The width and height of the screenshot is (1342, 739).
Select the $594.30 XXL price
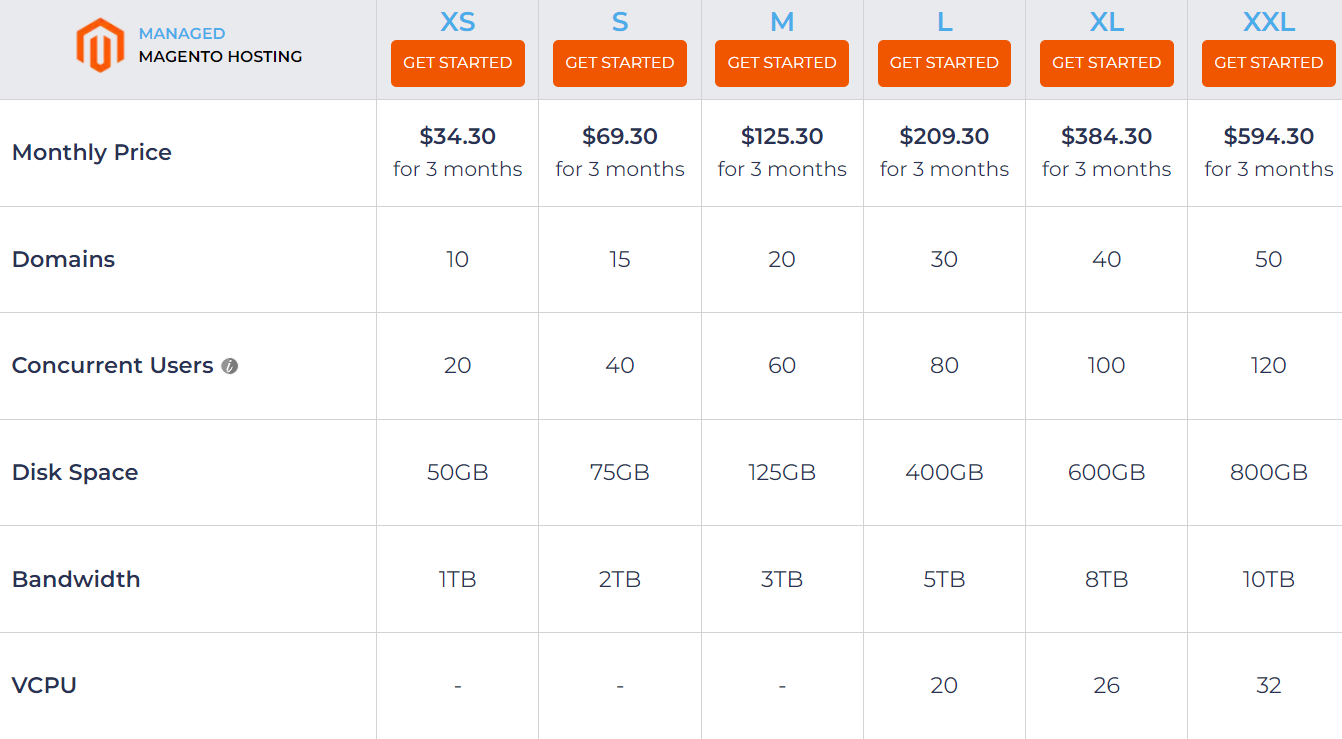coord(1268,136)
